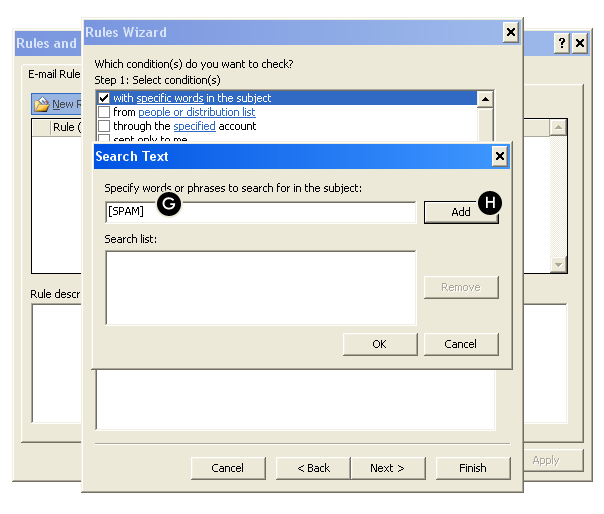
Task: Uncheck 'with specific words in the subject'
Action: point(104,98)
